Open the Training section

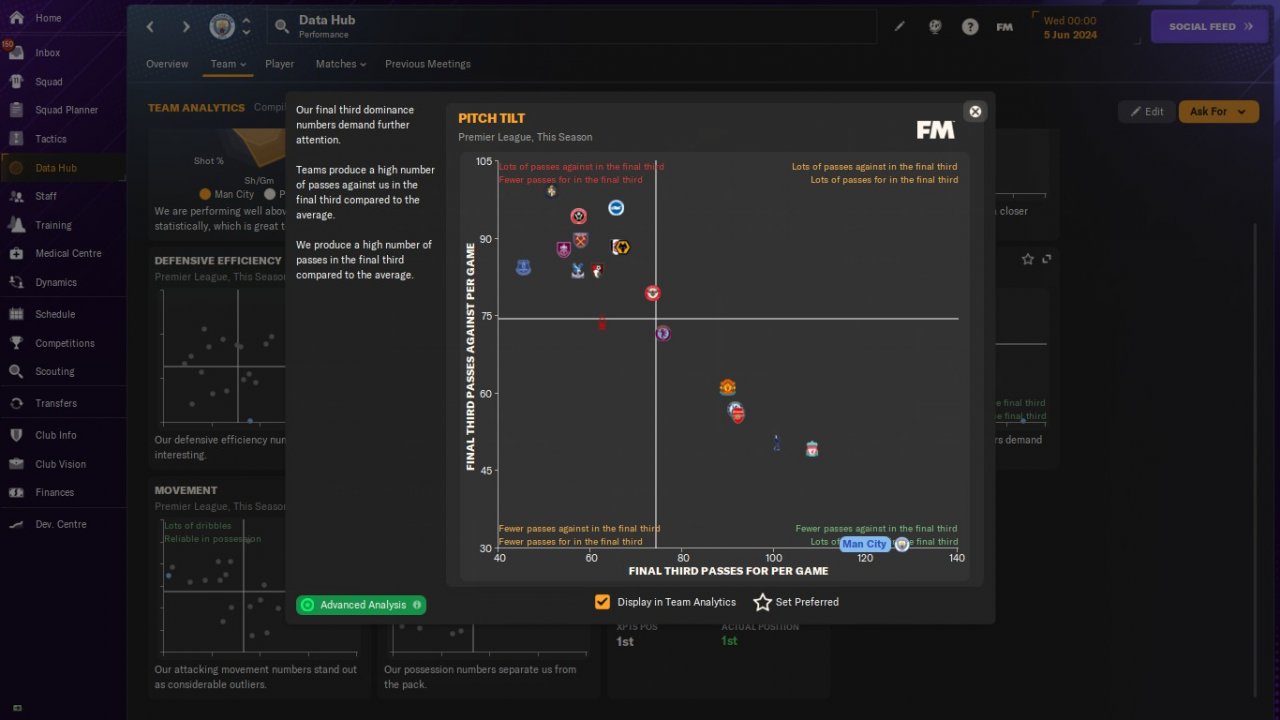53,225
